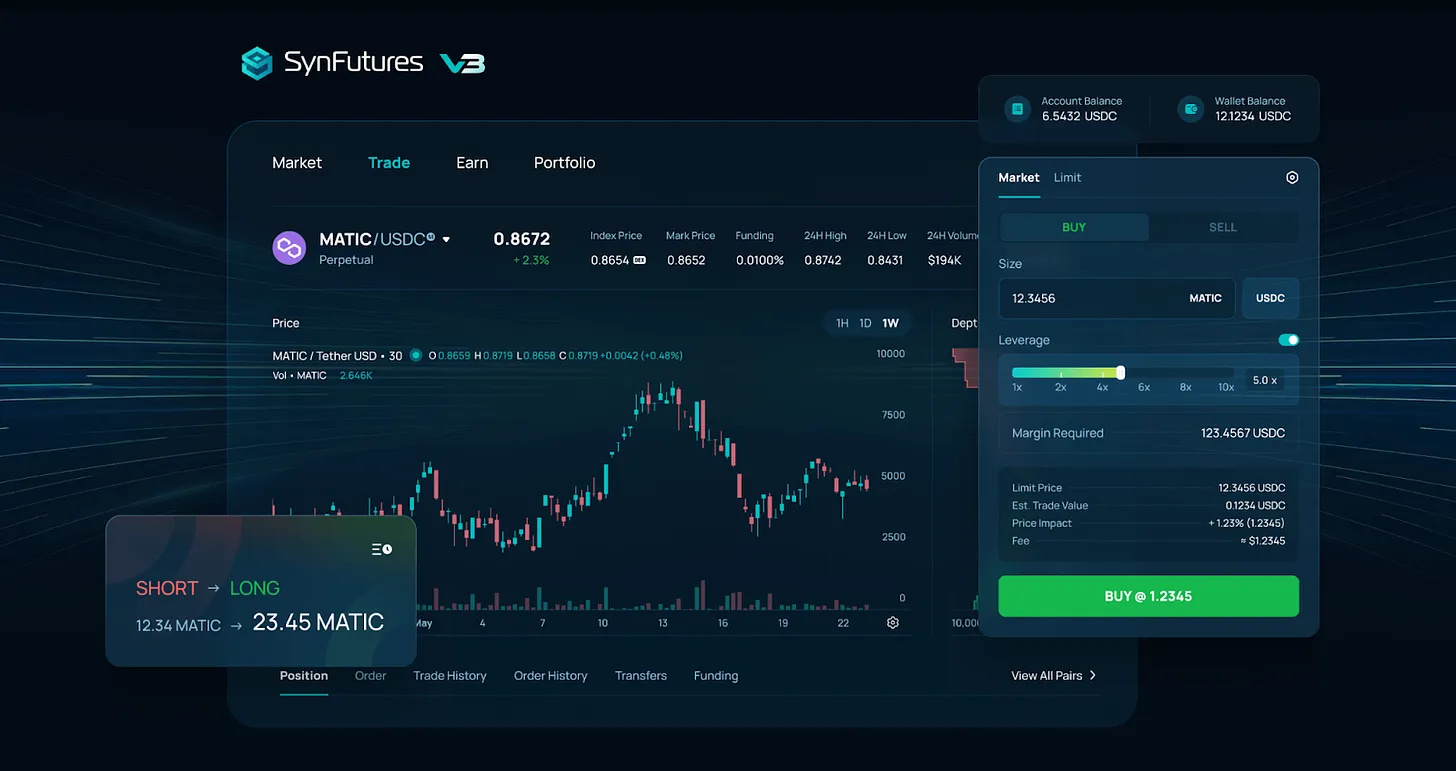Open the Order History tab
Image resolution: width=1456 pixels, height=771 pixels.
click(550, 676)
